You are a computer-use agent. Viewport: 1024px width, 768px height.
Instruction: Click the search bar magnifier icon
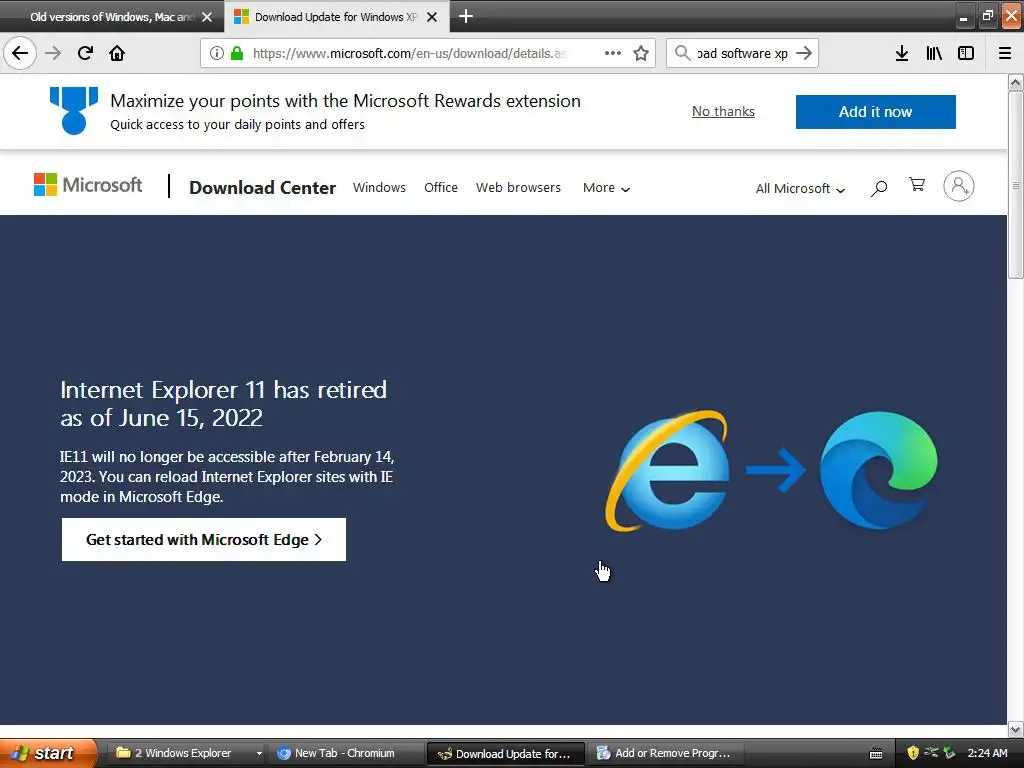coord(682,53)
